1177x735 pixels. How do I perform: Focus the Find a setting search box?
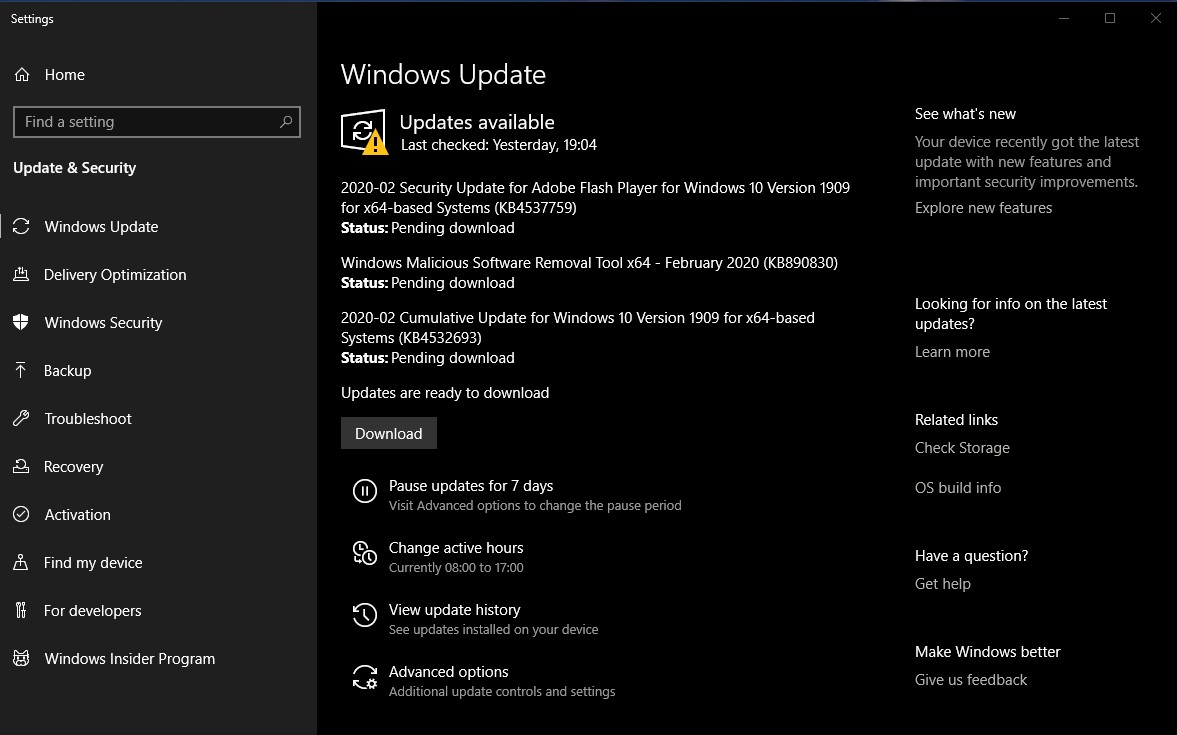[x=145, y=122]
